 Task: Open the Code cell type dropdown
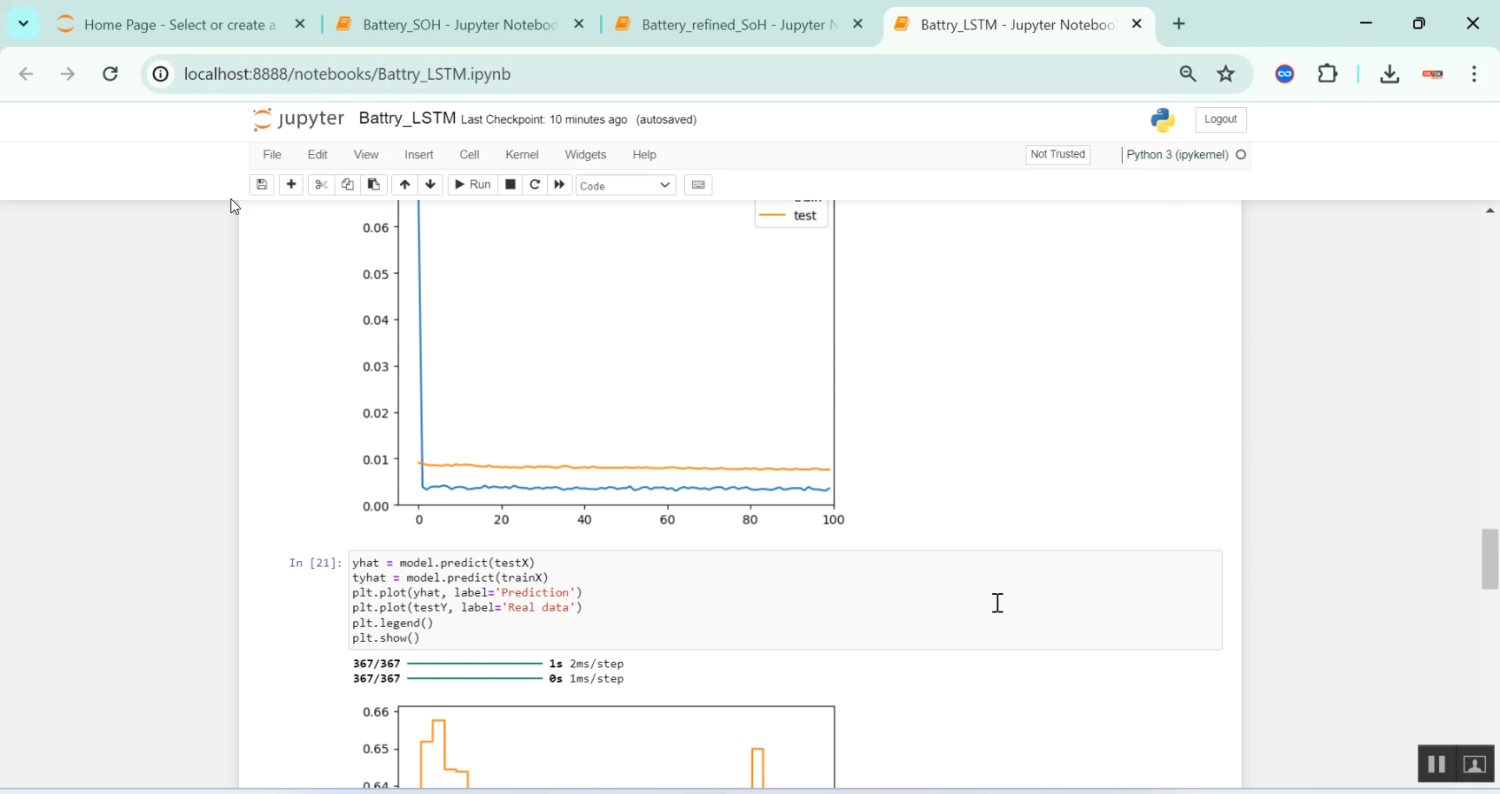pos(625,185)
